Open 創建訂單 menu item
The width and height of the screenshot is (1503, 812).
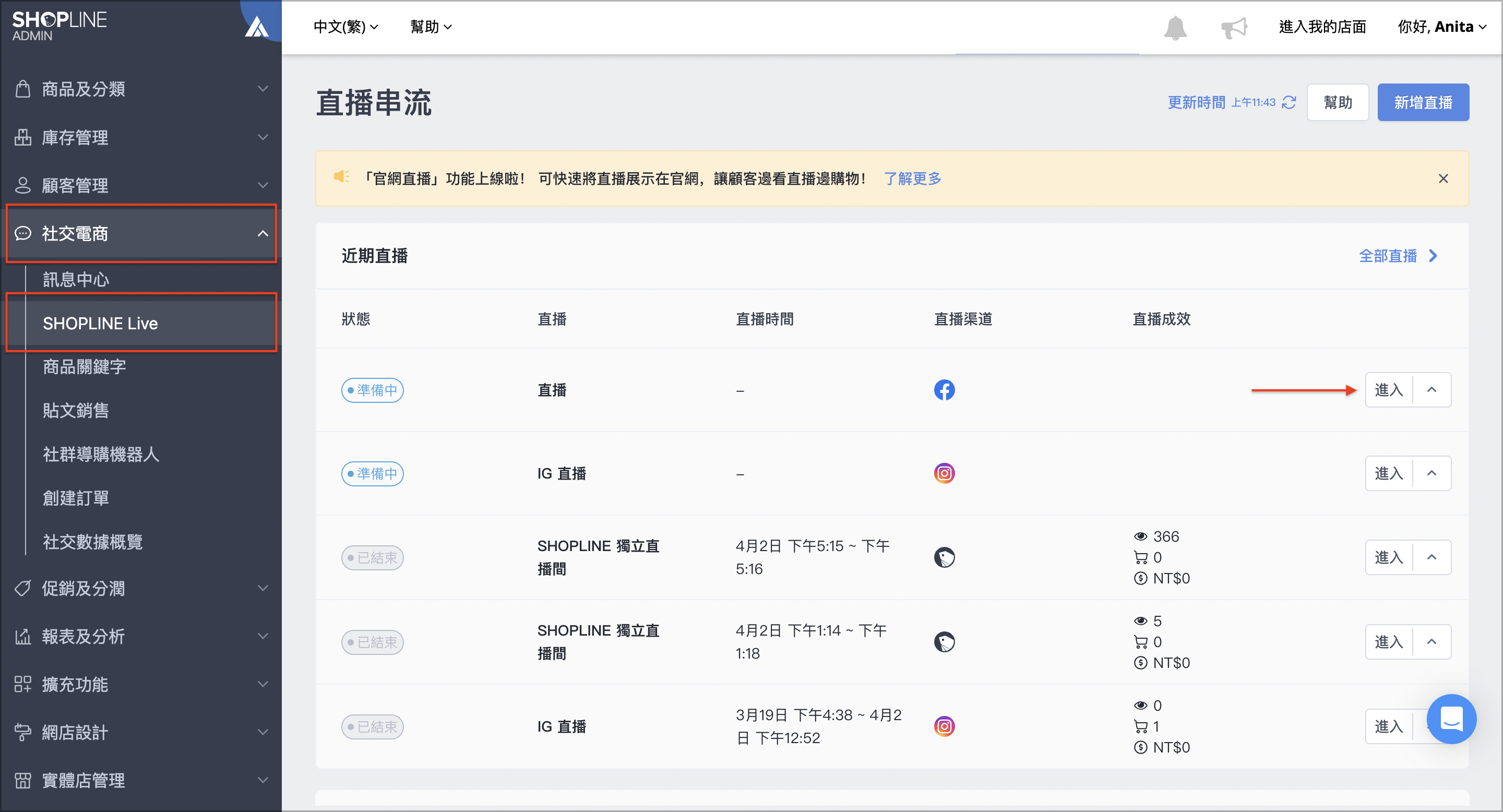point(76,498)
